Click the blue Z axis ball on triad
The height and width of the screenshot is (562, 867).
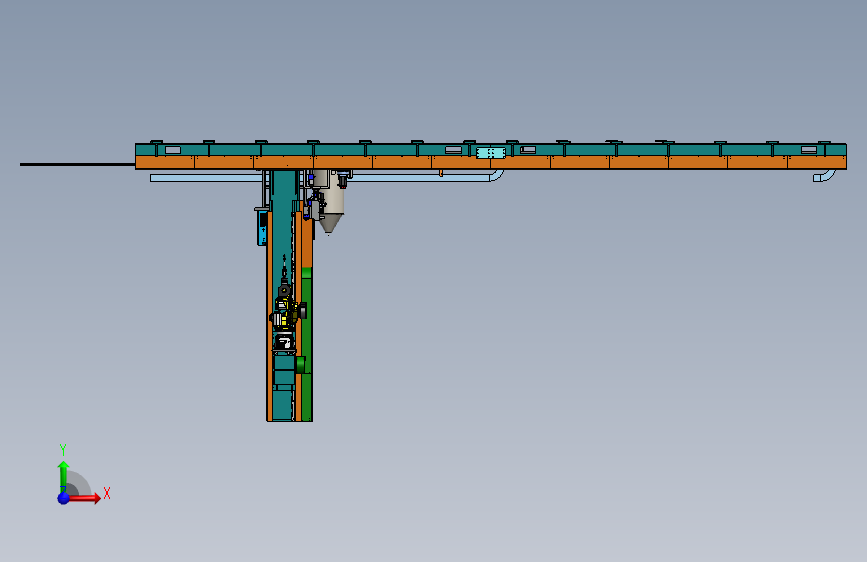(64, 498)
